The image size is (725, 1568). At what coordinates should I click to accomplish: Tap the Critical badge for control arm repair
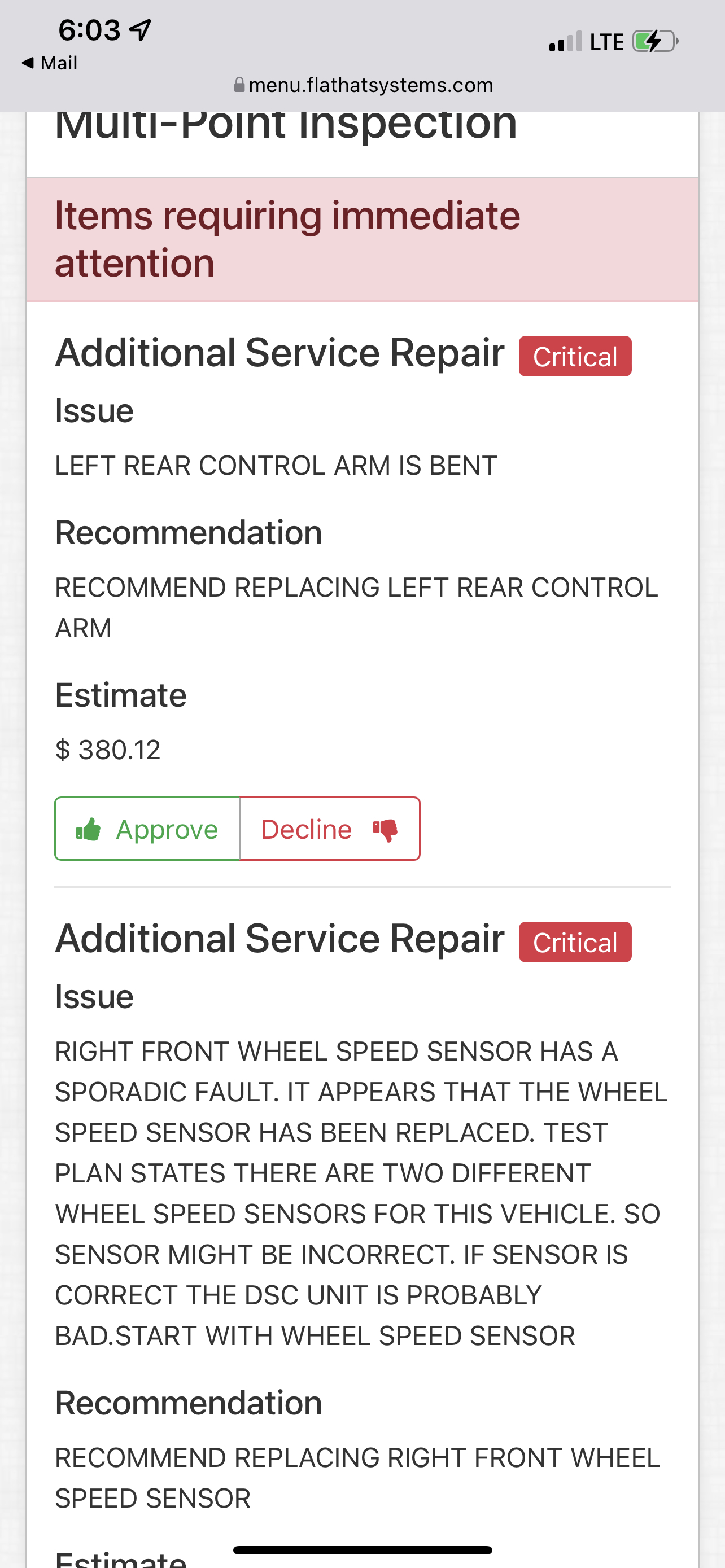pyautogui.click(x=575, y=357)
